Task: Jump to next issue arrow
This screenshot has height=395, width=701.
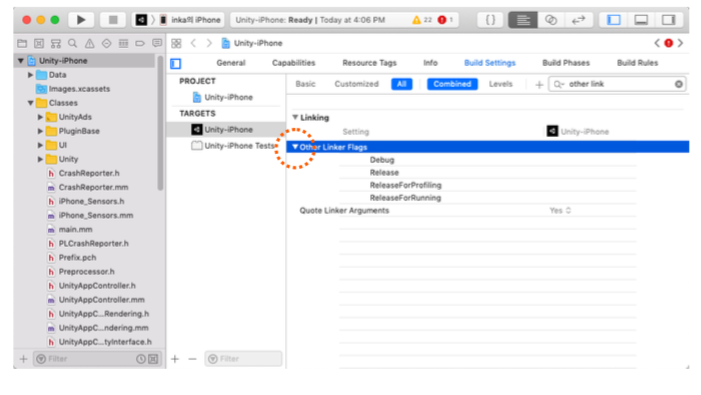Action: click(680, 43)
